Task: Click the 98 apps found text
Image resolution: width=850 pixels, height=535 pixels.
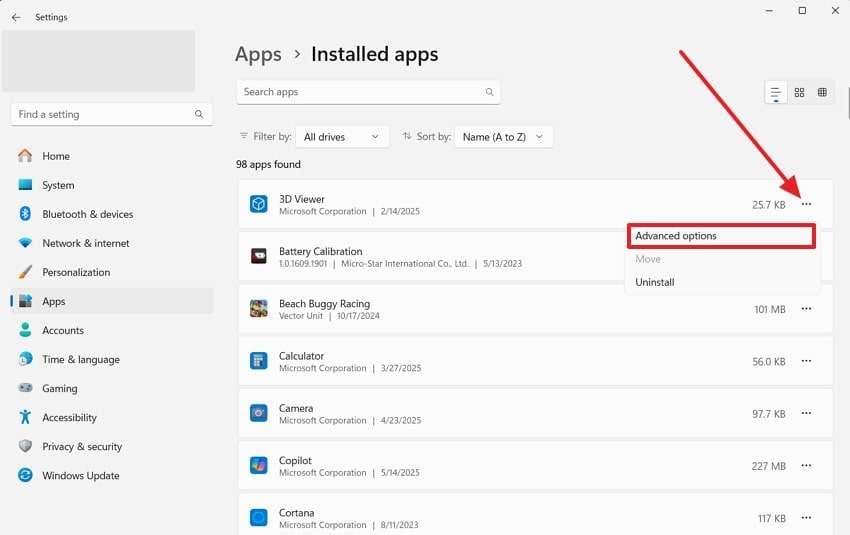Action: coord(268,164)
